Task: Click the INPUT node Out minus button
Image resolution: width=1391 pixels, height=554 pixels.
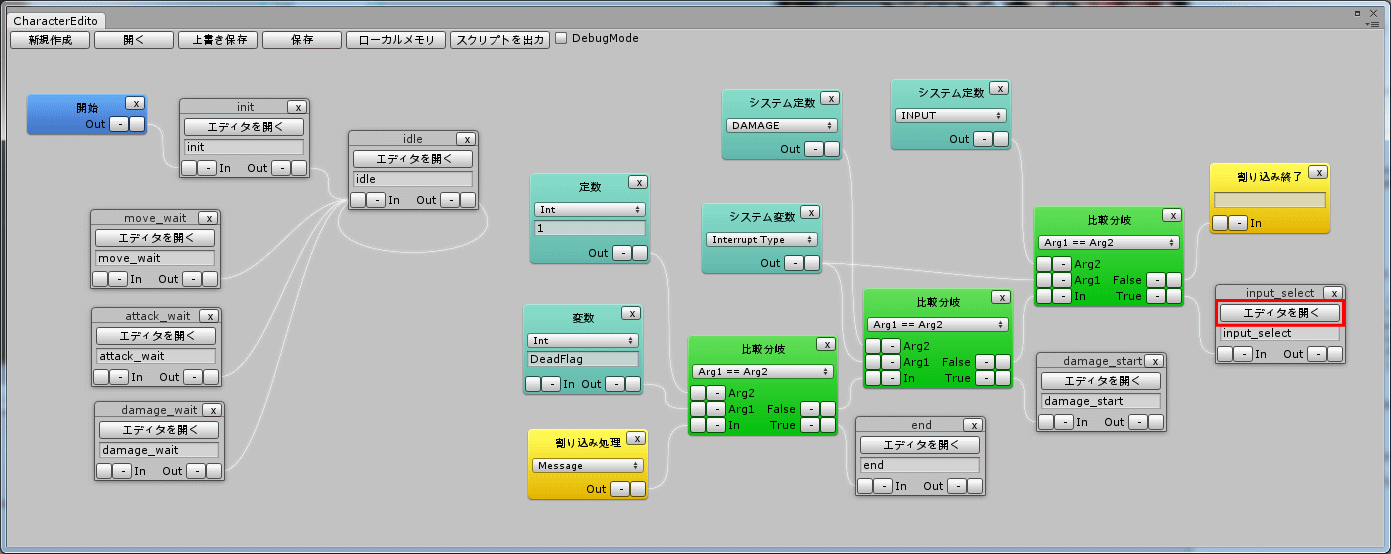Action: [982, 139]
